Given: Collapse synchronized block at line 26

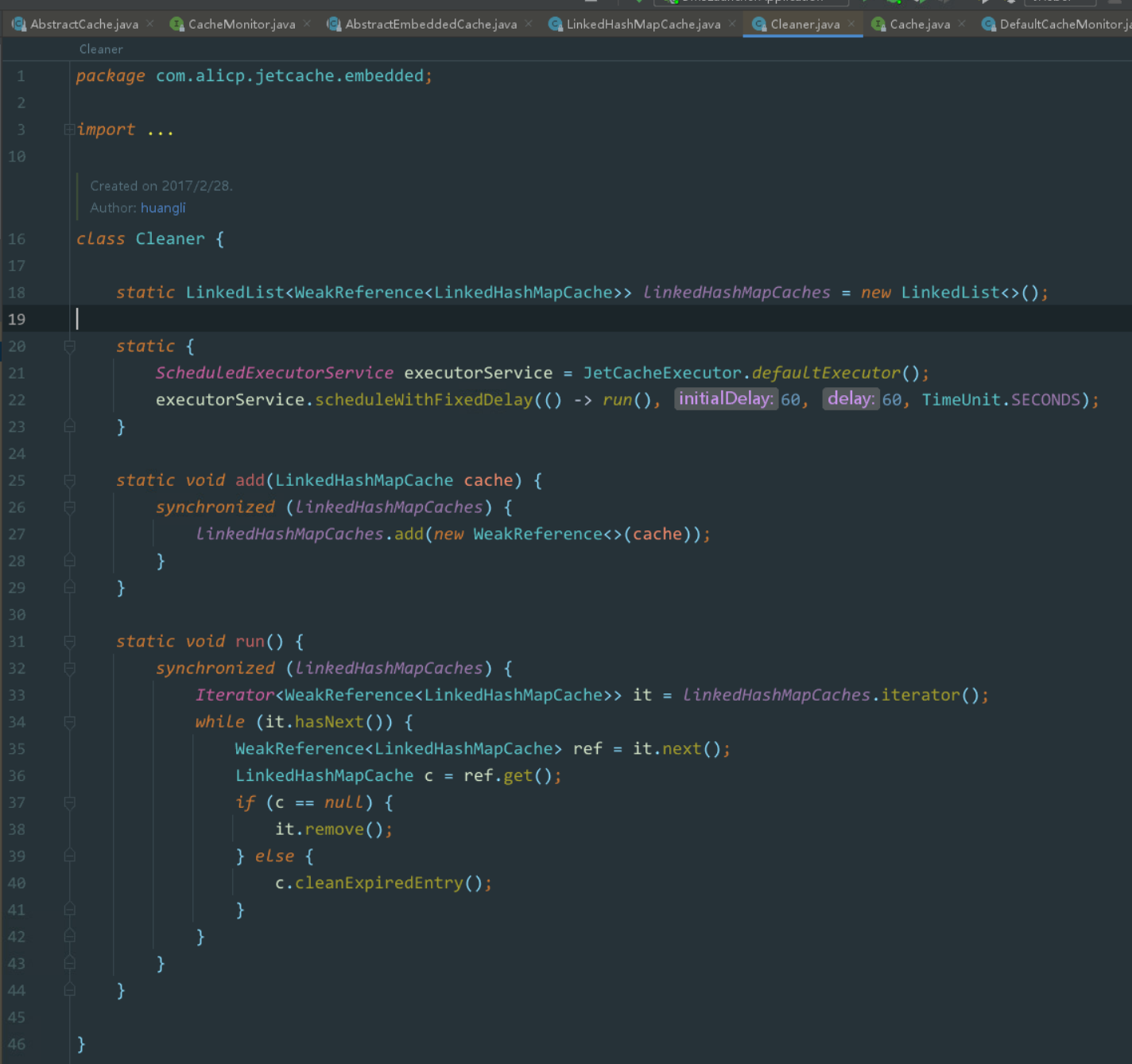Looking at the screenshot, I should pos(69,507).
